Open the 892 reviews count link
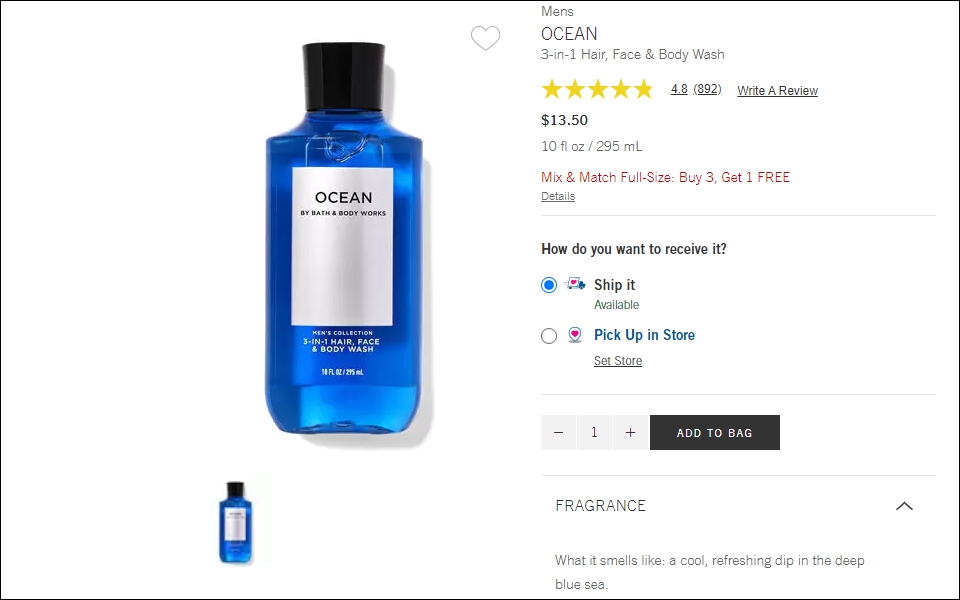Viewport: 960px width, 600px height. coord(707,89)
